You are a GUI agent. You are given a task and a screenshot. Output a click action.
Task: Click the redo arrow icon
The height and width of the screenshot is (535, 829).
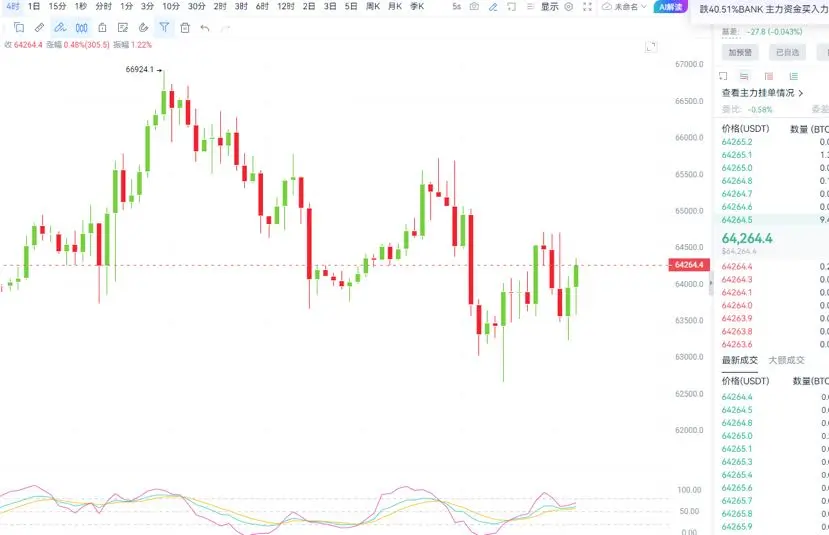(x=226, y=27)
